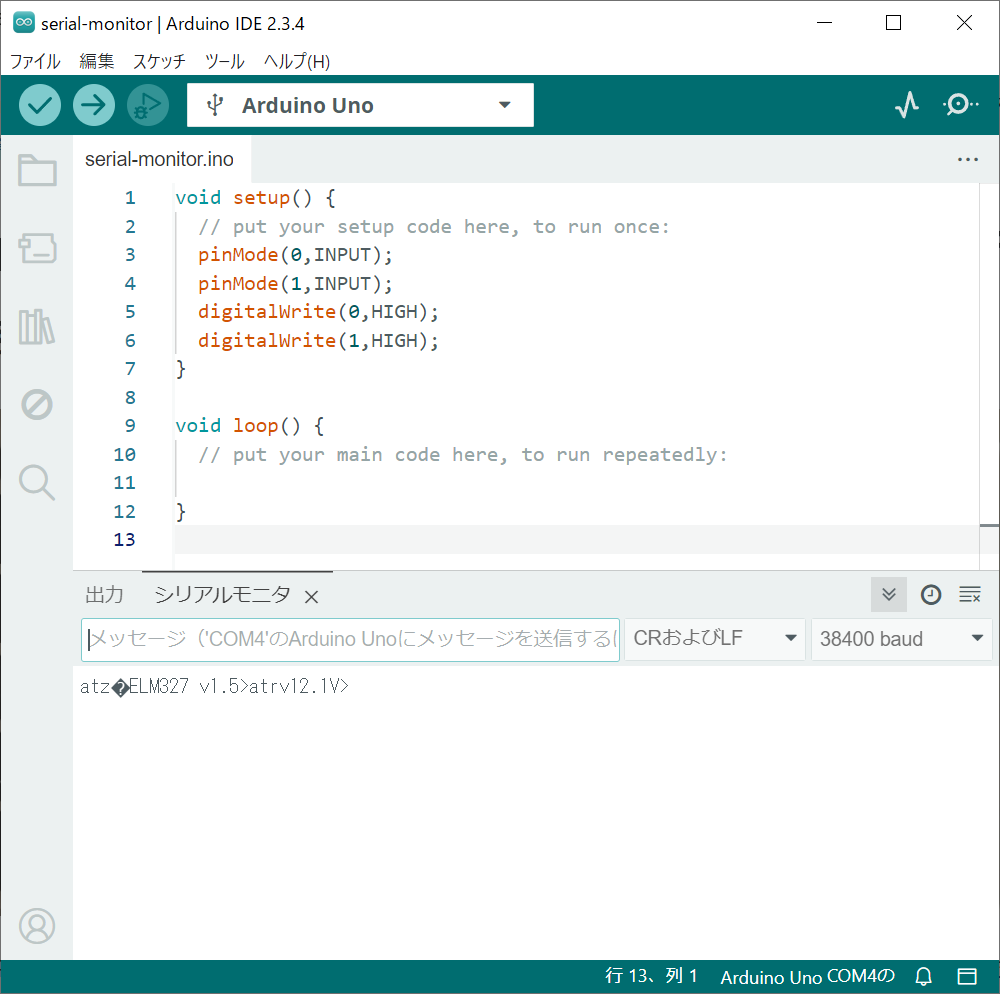
Task: Open the user account profile icon
Action: [x=37, y=926]
